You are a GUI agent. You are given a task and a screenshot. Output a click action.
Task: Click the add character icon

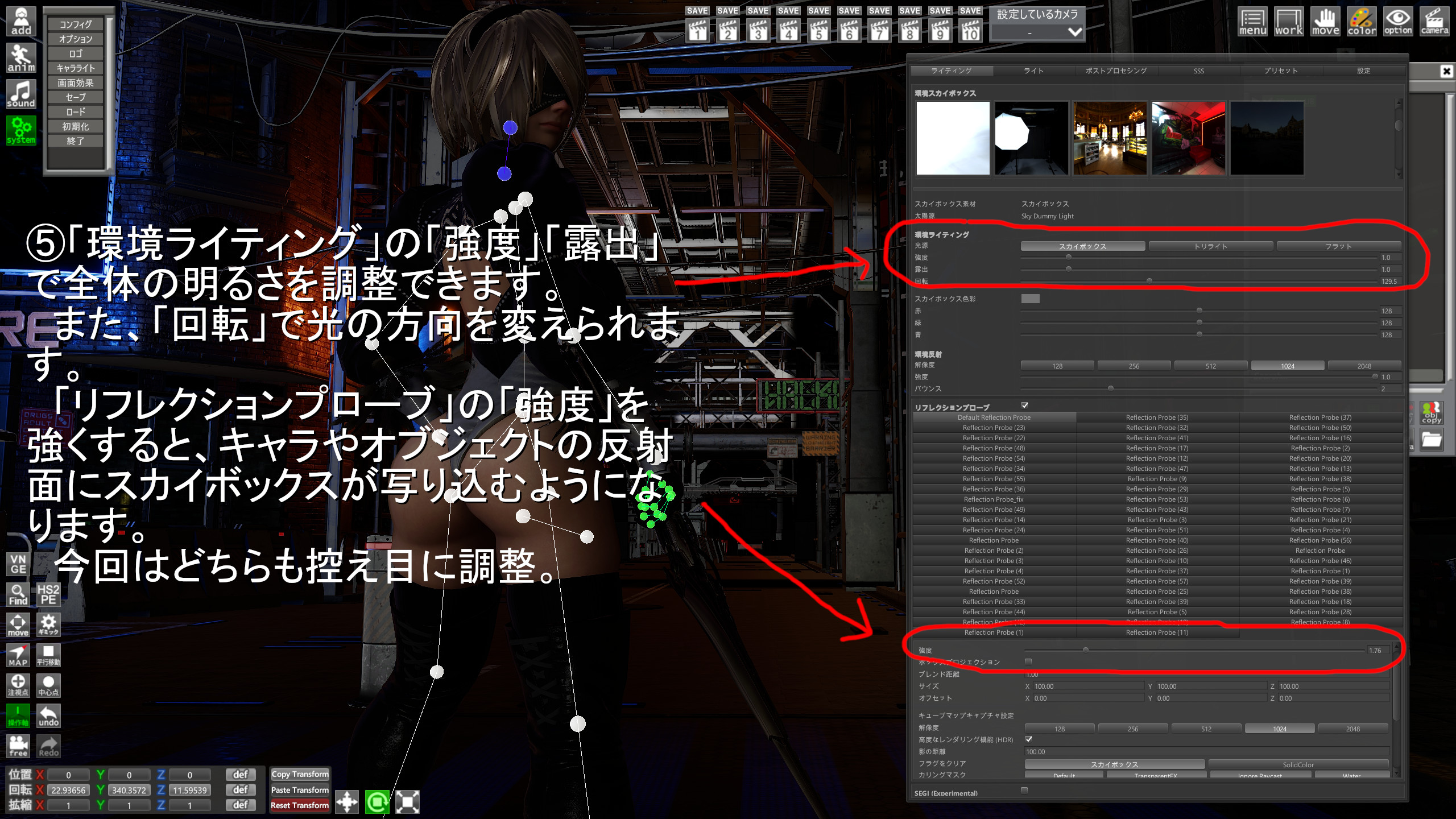point(21,22)
